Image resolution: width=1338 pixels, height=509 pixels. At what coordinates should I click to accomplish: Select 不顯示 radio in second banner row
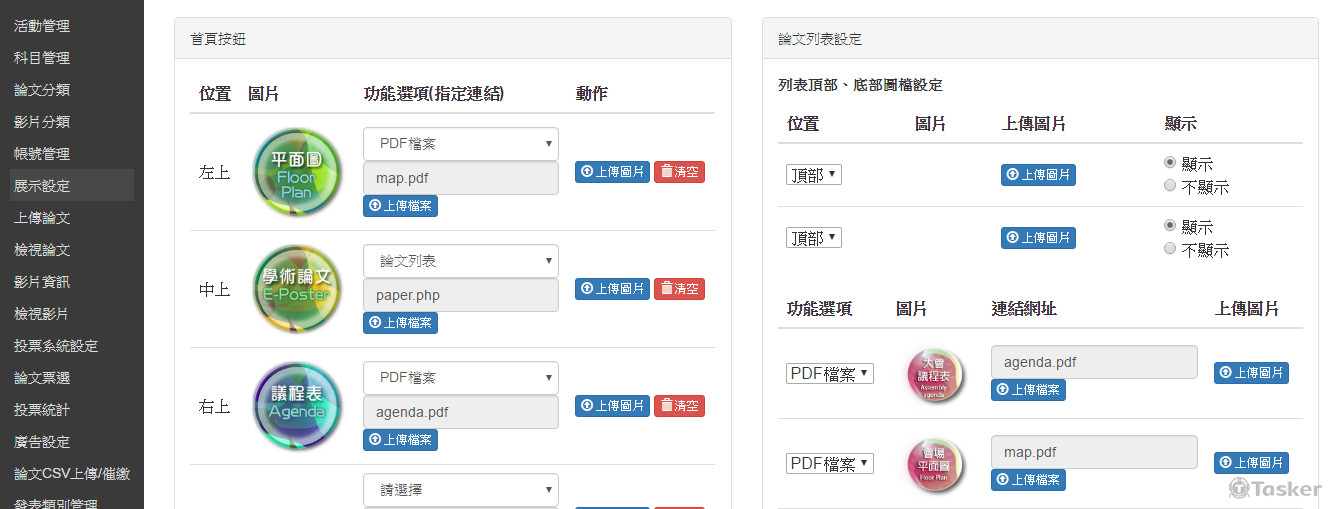(x=1170, y=248)
